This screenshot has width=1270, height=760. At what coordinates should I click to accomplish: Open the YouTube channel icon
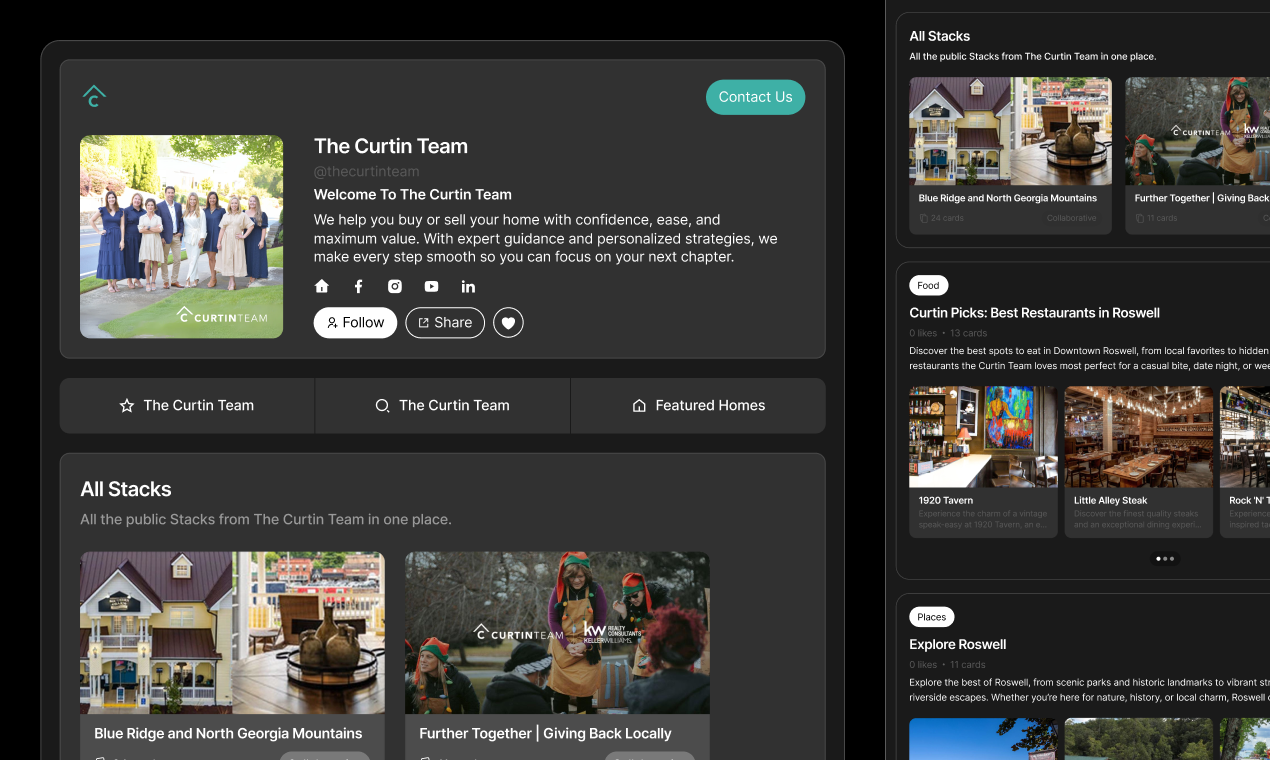tap(431, 286)
